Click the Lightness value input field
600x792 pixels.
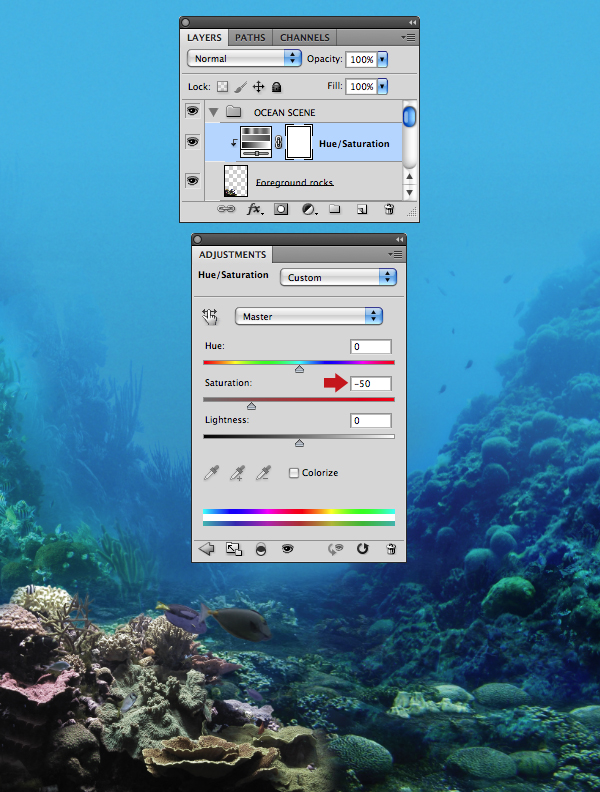371,420
